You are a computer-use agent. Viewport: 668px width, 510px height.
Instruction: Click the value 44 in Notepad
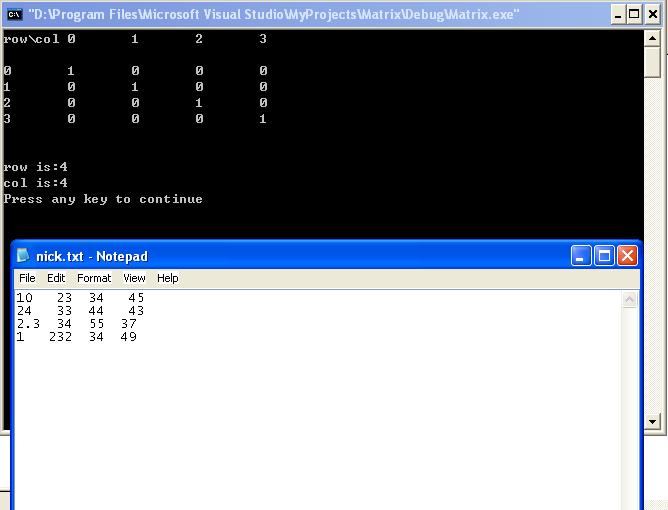tap(96, 311)
